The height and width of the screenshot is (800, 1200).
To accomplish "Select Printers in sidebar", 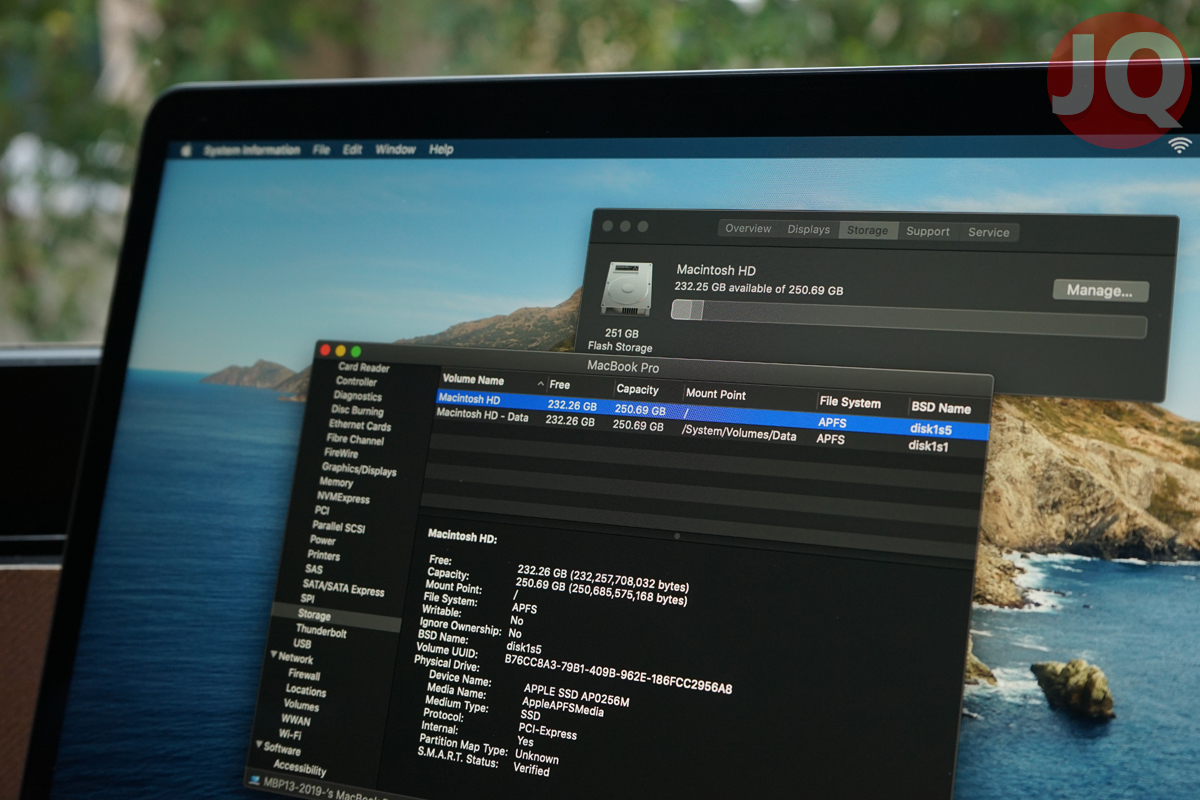I will pos(323,555).
